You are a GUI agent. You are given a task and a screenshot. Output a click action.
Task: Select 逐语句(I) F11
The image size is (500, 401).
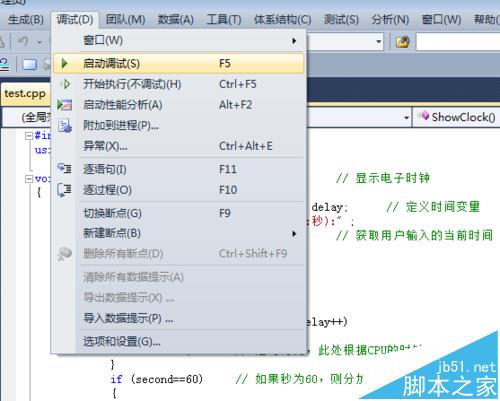click(x=179, y=169)
